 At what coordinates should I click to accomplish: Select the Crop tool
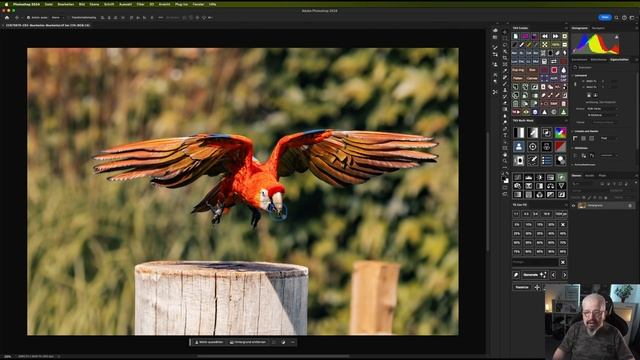(x=505, y=58)
